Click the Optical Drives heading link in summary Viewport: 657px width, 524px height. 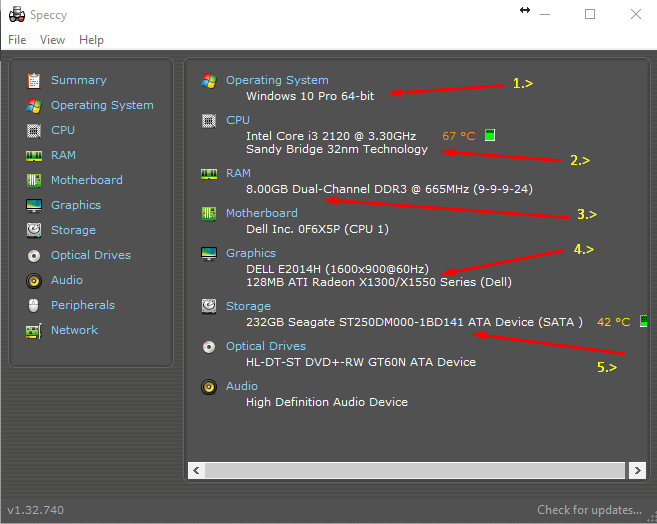pos(266,346)
